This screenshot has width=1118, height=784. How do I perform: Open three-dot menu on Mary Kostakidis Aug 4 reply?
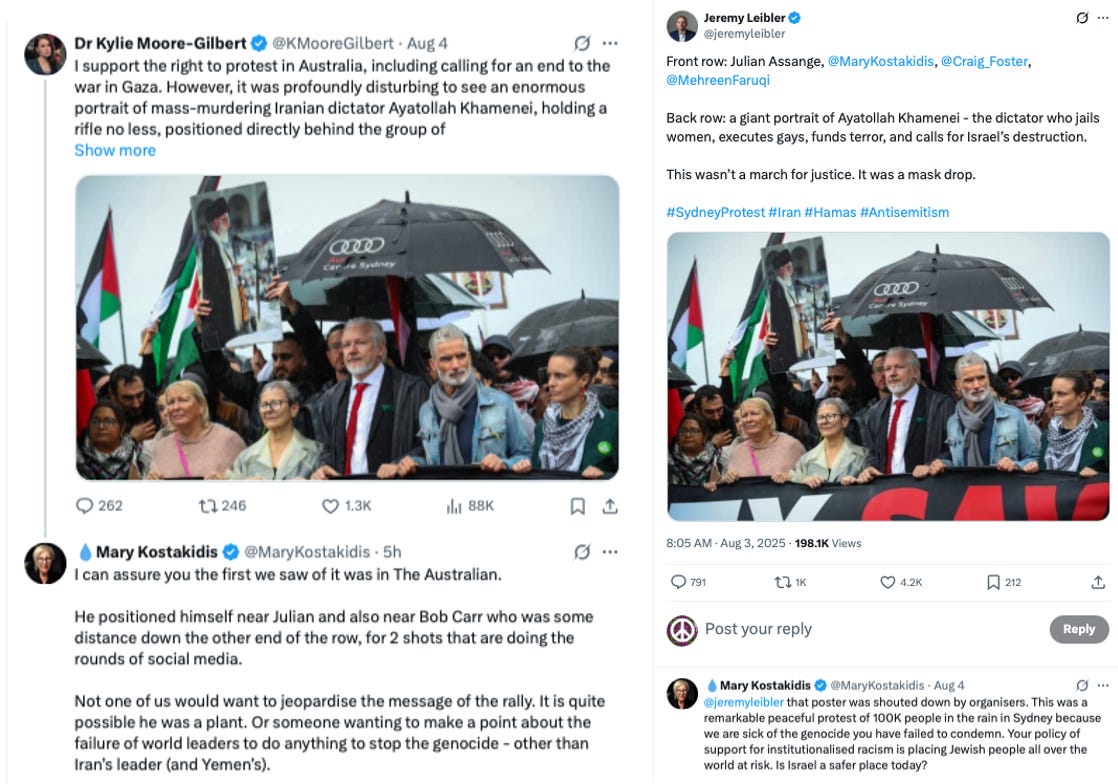tap(1103, 685)
